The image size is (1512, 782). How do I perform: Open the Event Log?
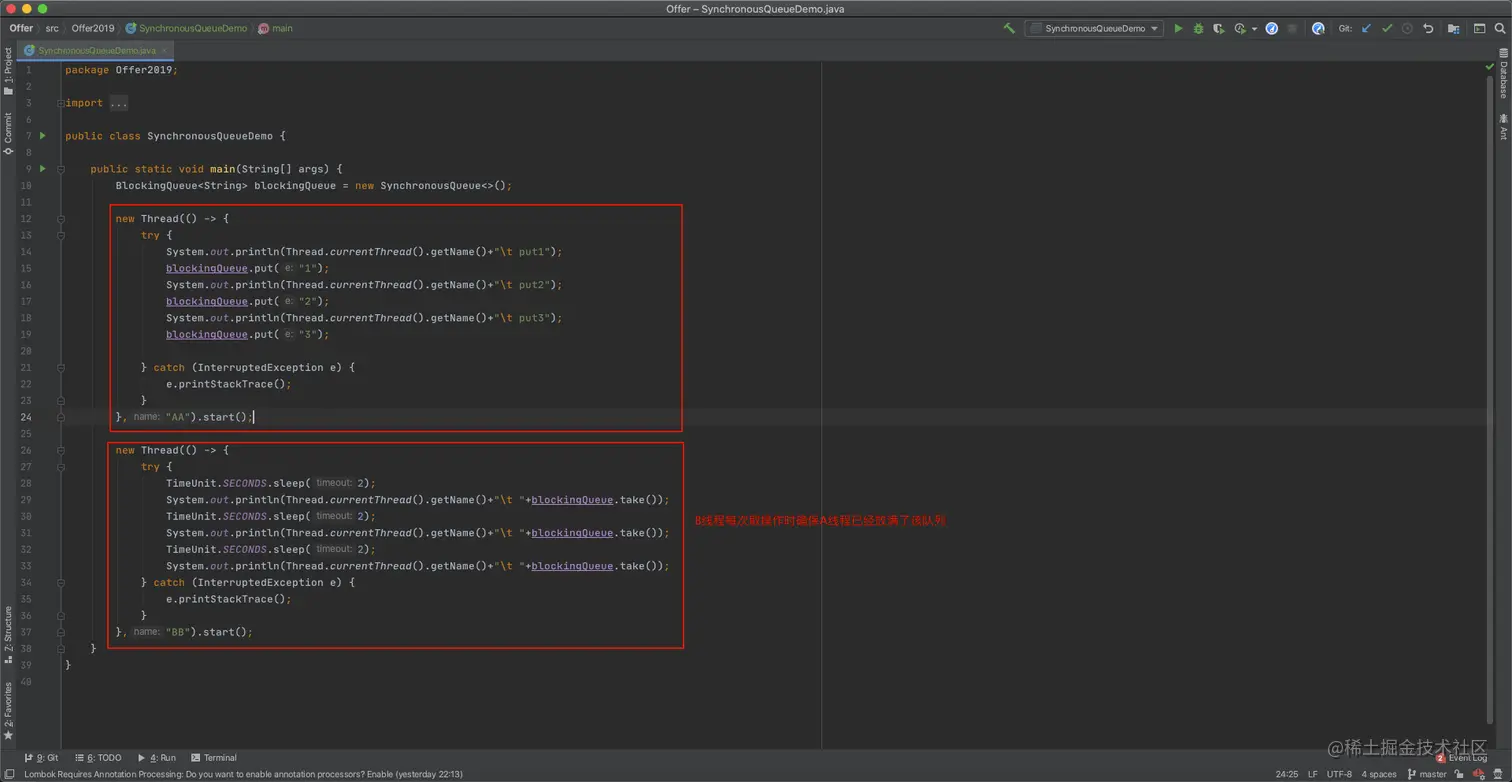coord(1462,758)
